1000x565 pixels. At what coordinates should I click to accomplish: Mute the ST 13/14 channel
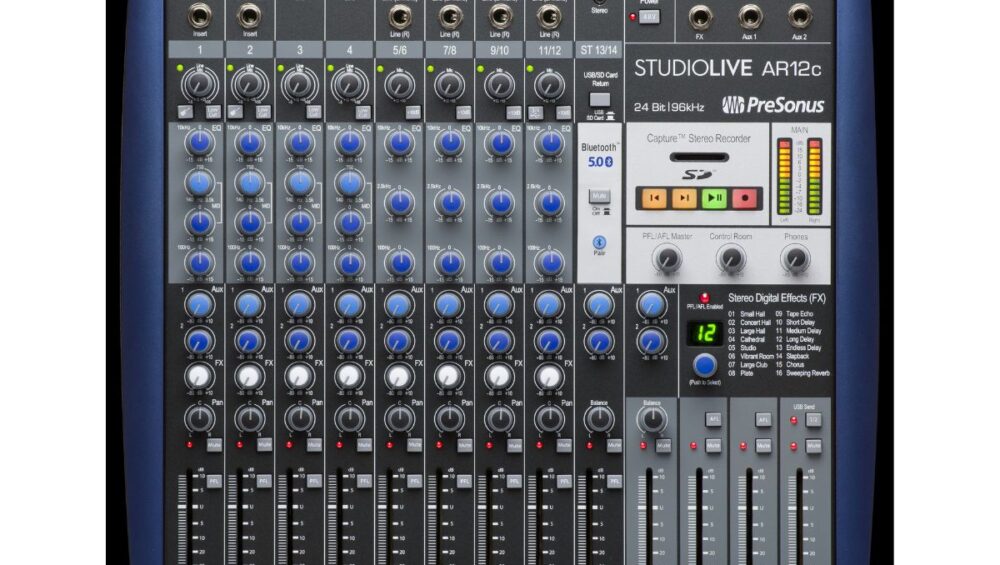tap(614, 444)
